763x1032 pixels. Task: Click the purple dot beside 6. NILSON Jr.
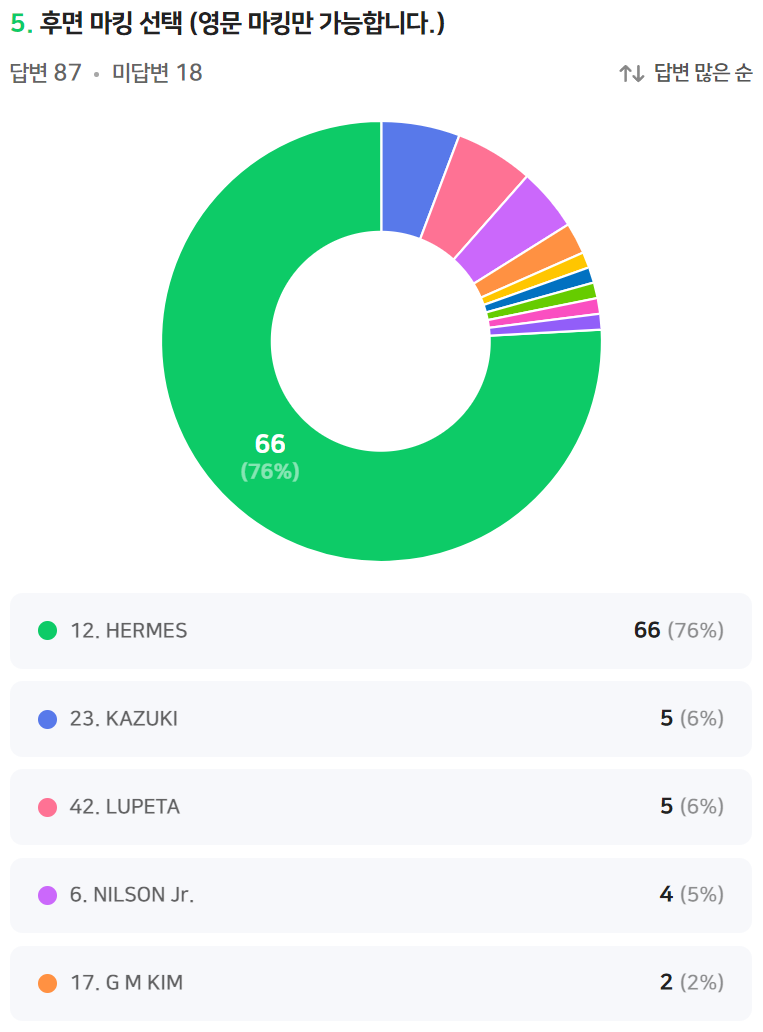47,895
